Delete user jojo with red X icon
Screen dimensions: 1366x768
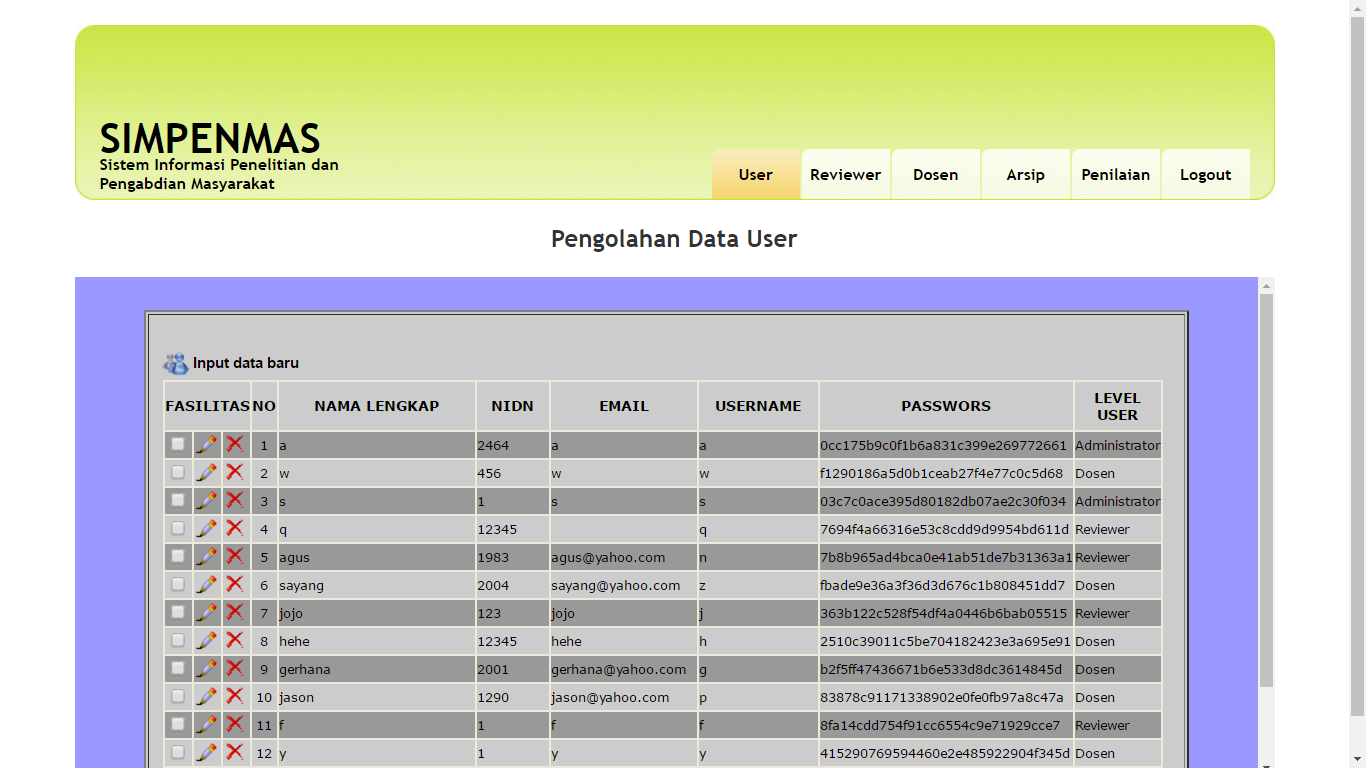coord(235,613)
